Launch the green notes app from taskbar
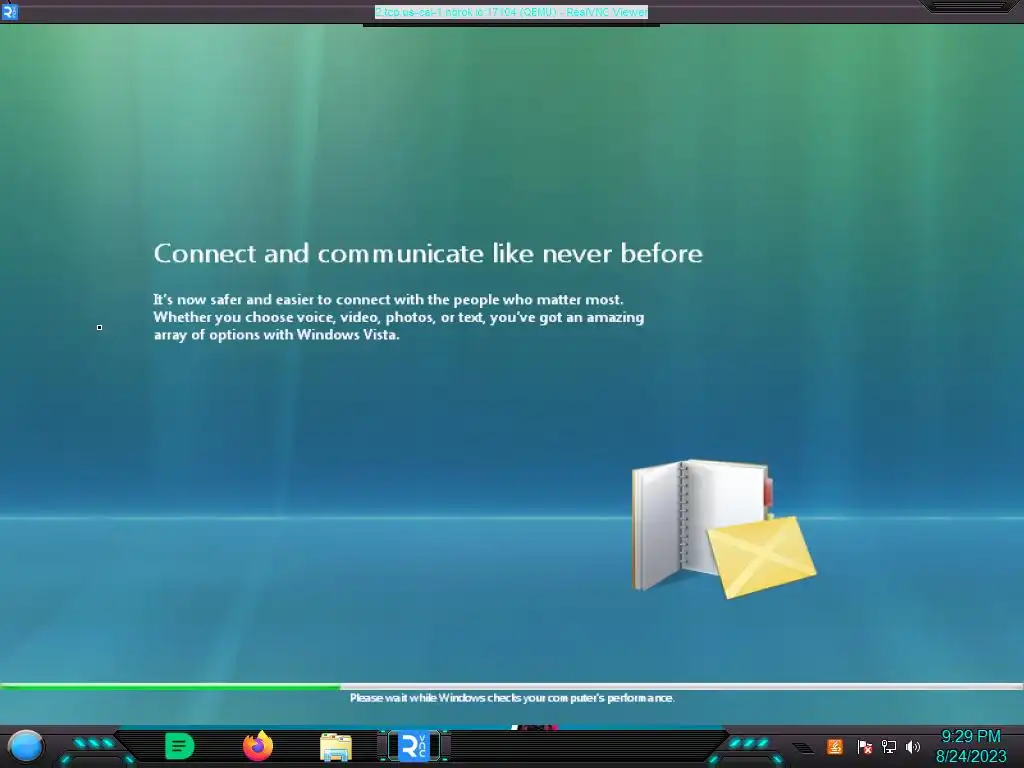 179,746
